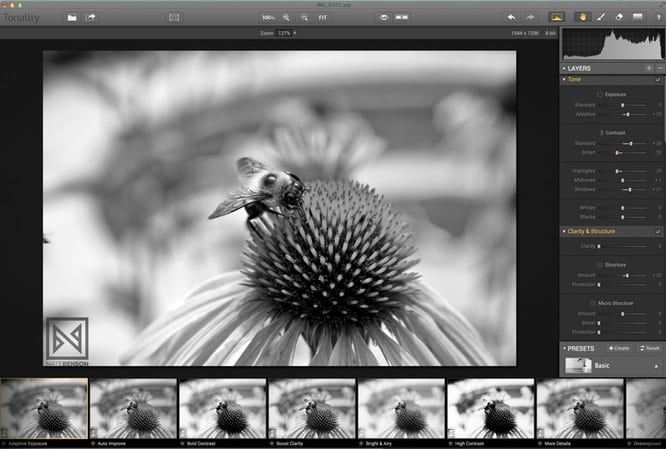The width and height of the screenshot is (666, 449).
Task: Click the Micro Structure Amount slider handle
Action: pos(623,314)
